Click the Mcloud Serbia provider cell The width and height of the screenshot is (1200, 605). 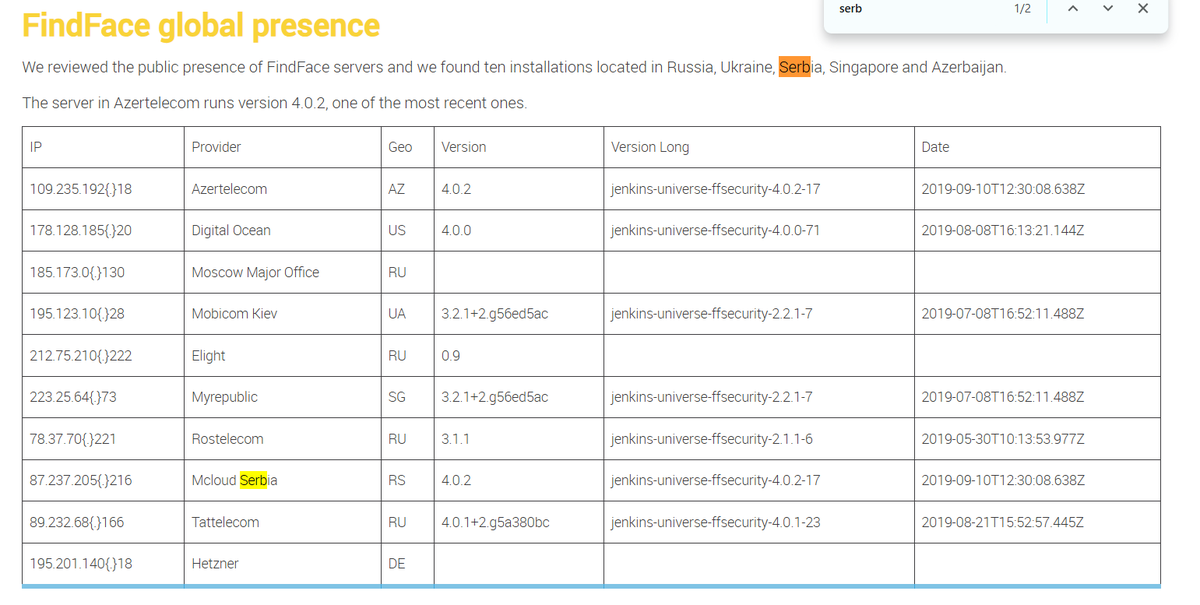(282, 480)
